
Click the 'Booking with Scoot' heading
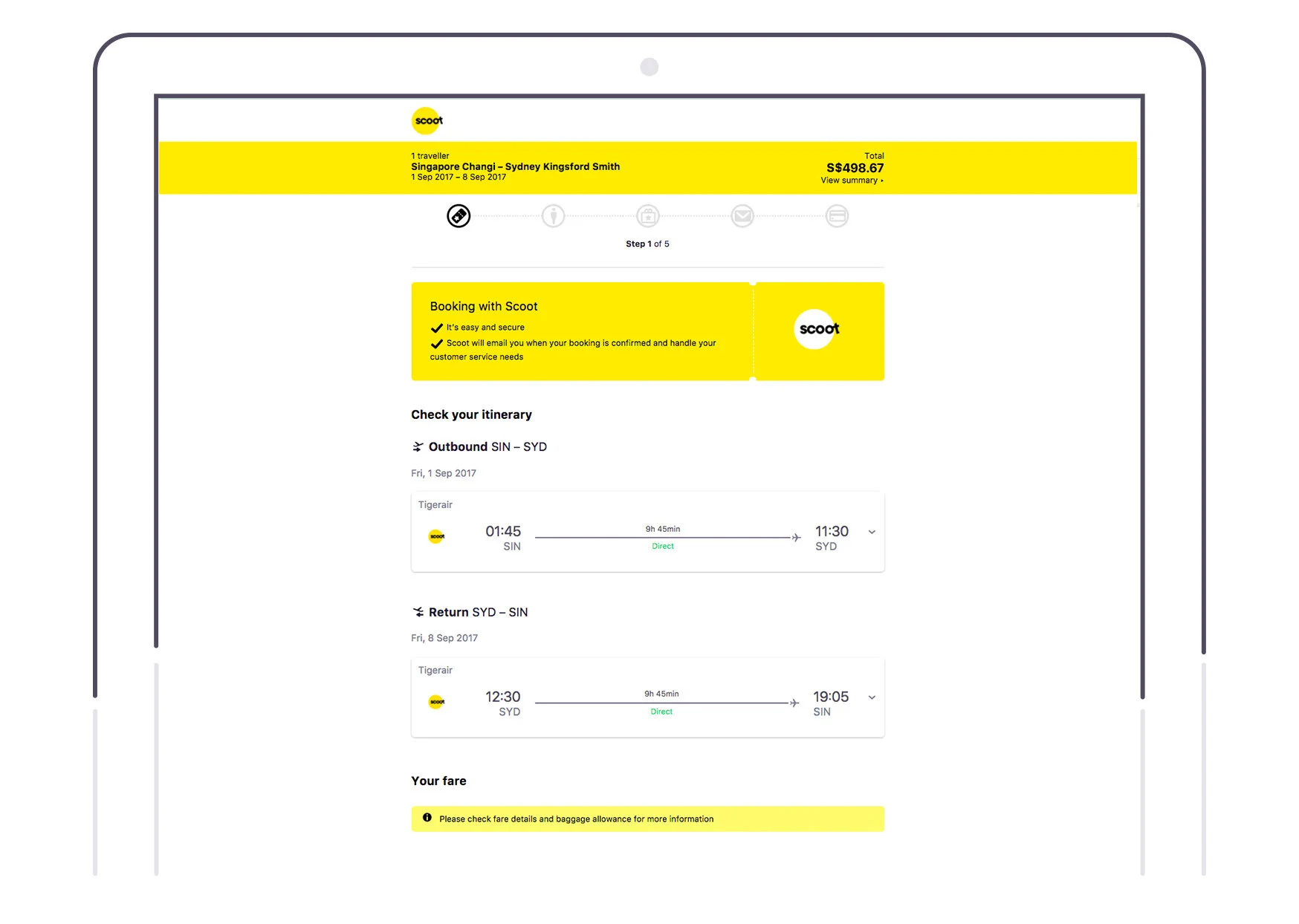(484, 306)
